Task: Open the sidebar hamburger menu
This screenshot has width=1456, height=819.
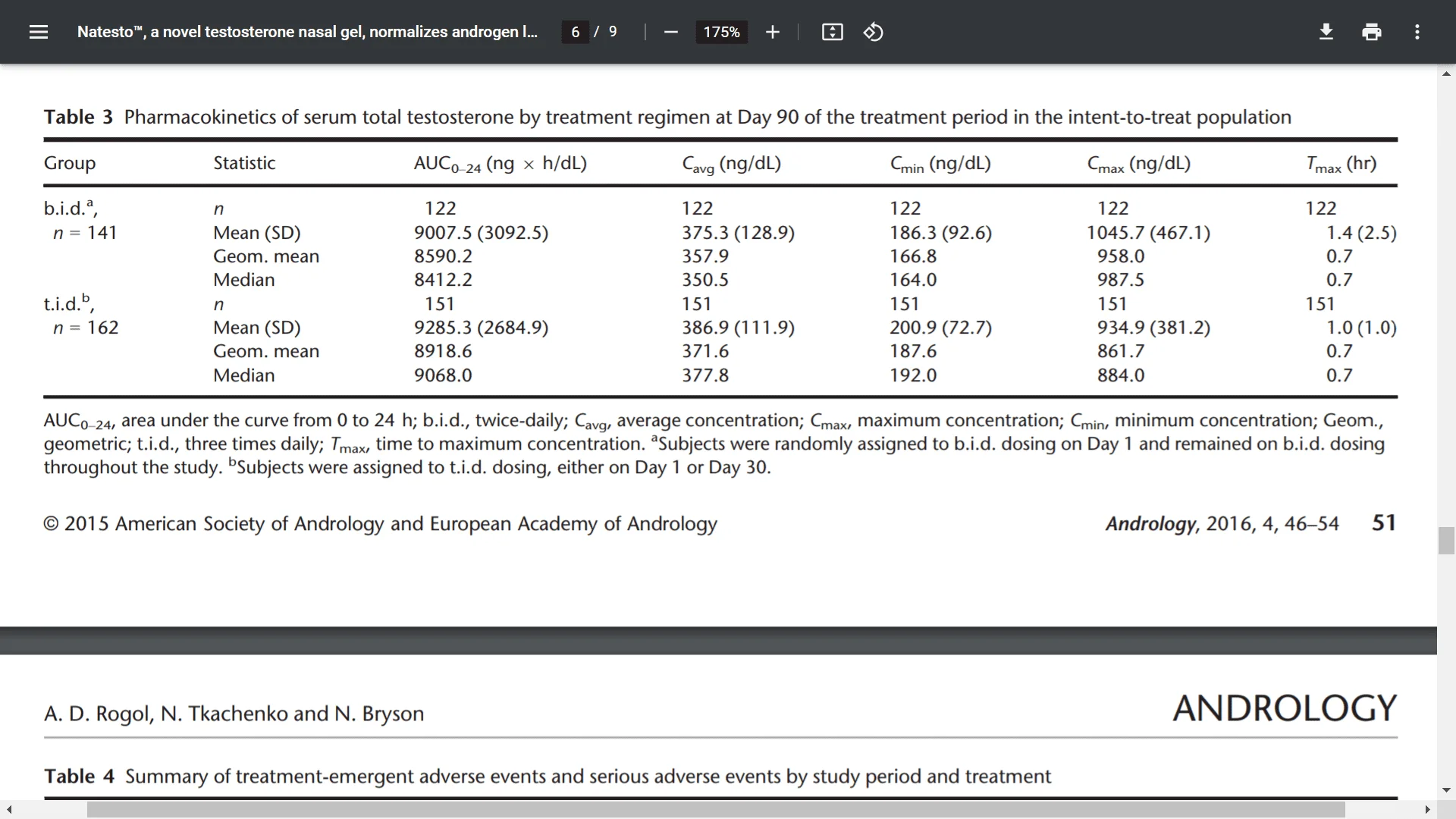Action: point(39,32)
